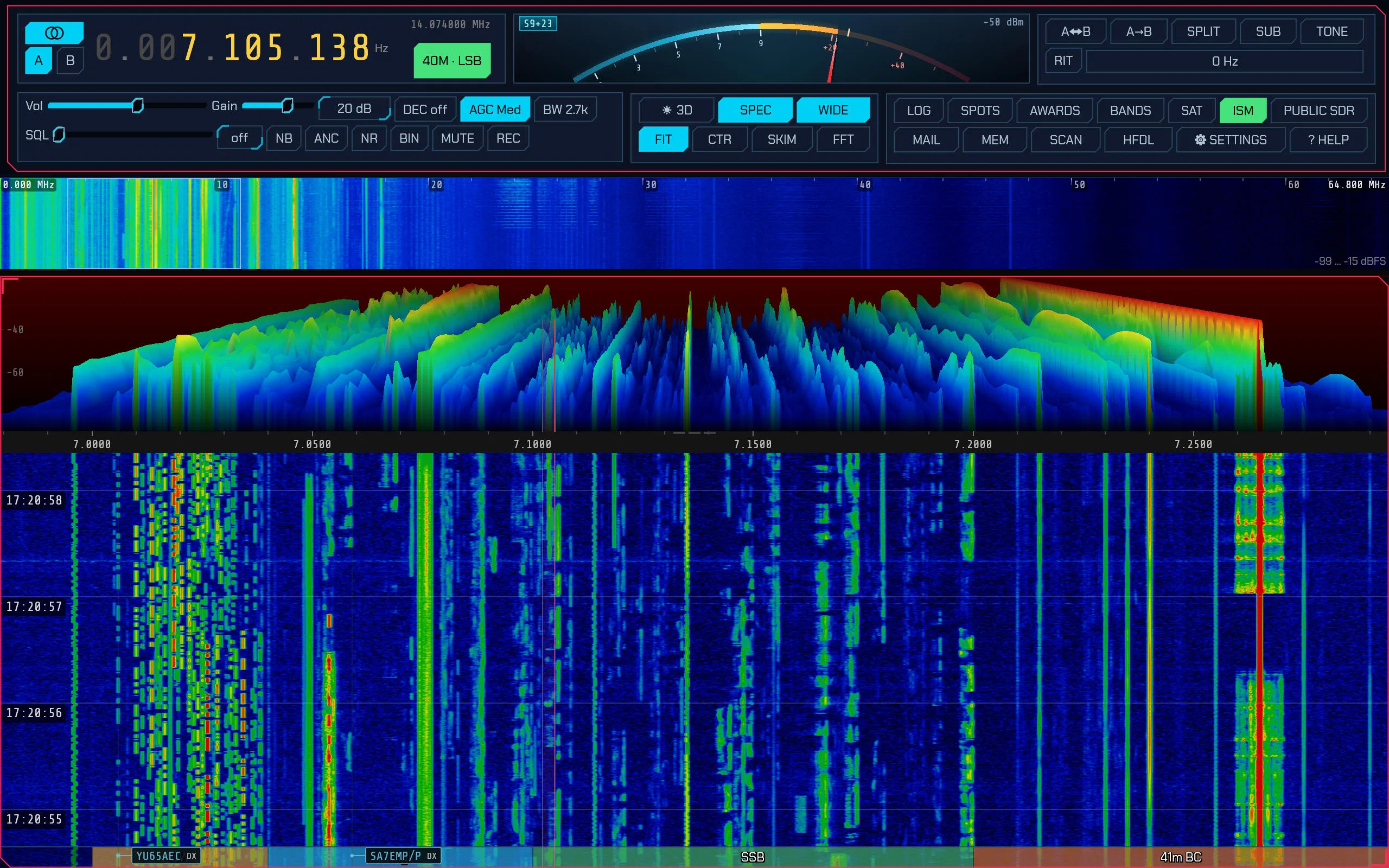The width and height of the screenshot is (1389, 868).
Task: Click the dual-receiver linked circles icon
Action: pyautogui.click(x=54, y=33)
